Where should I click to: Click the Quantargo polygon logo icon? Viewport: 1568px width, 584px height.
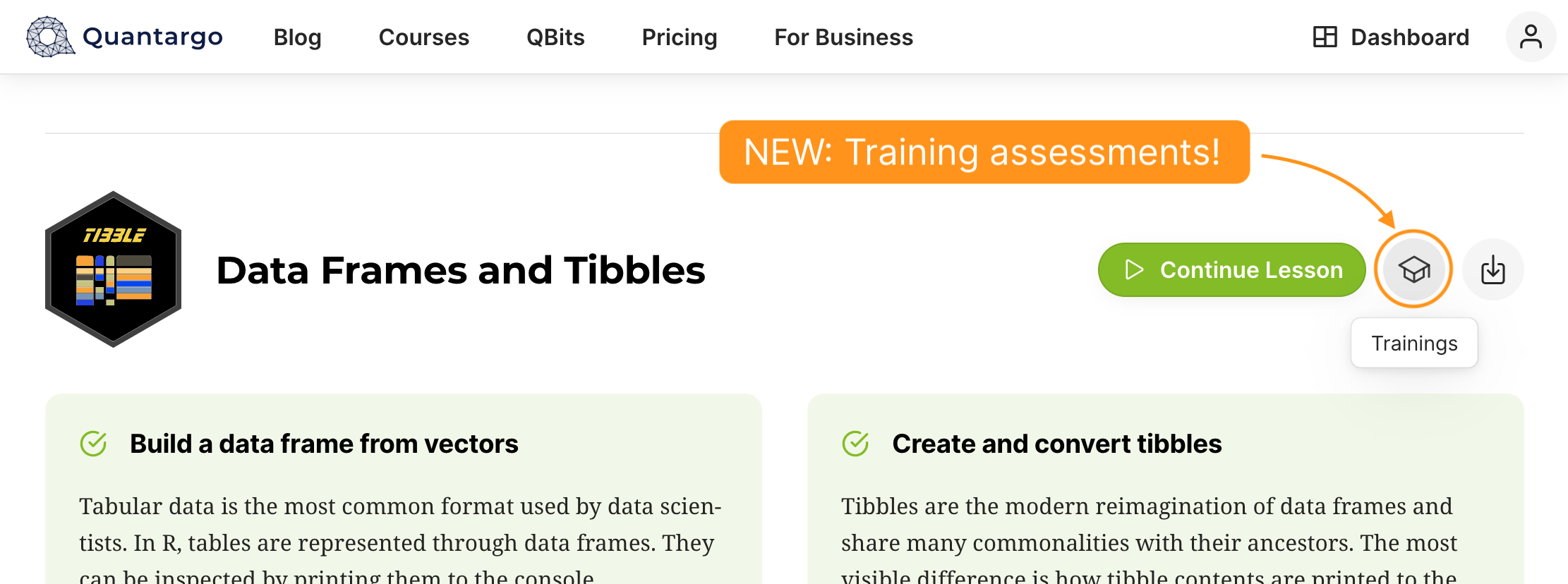[50, 37]
